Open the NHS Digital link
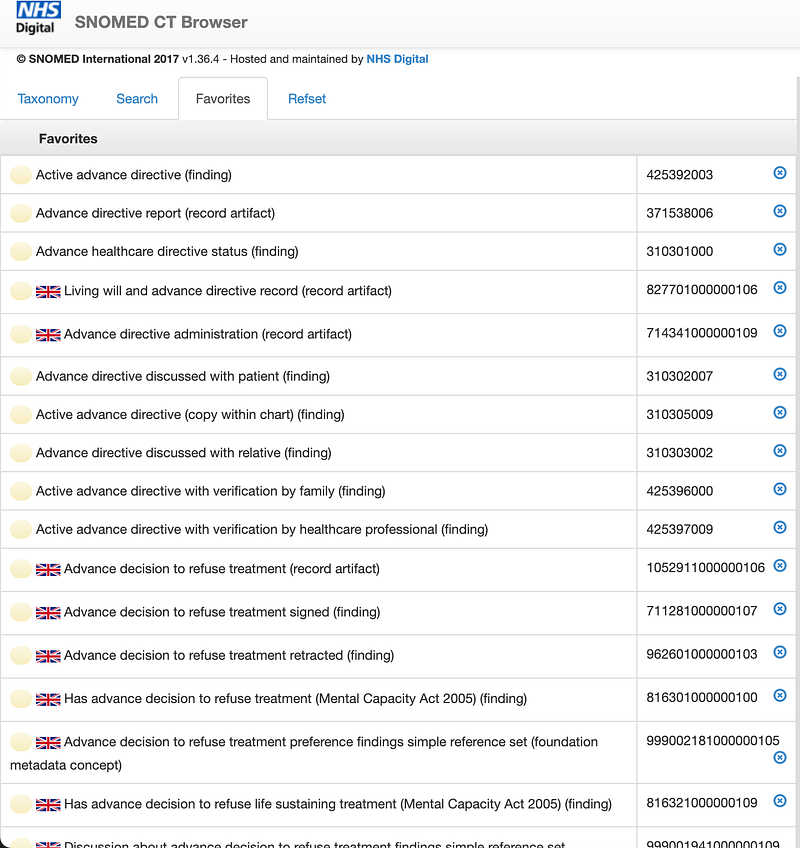Image resolution: width=800 pixels, height=848 pixels. pos(397,59)
